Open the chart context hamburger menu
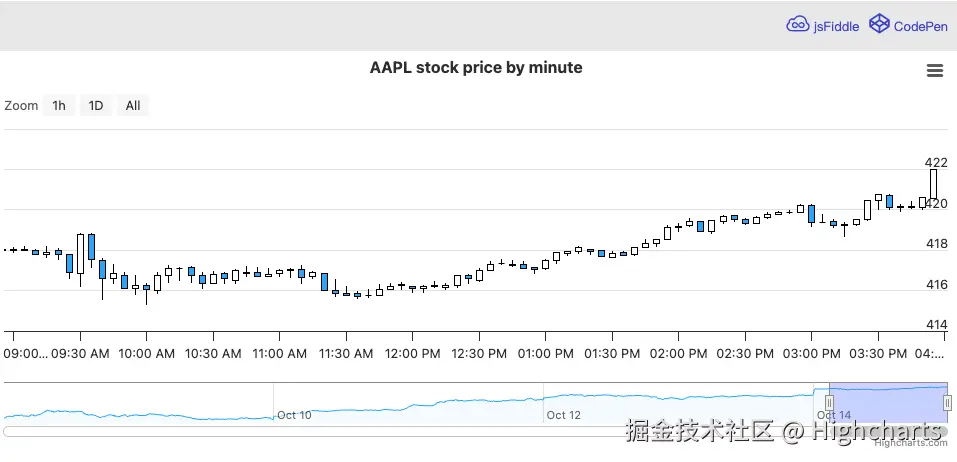 tap(934, 71)
